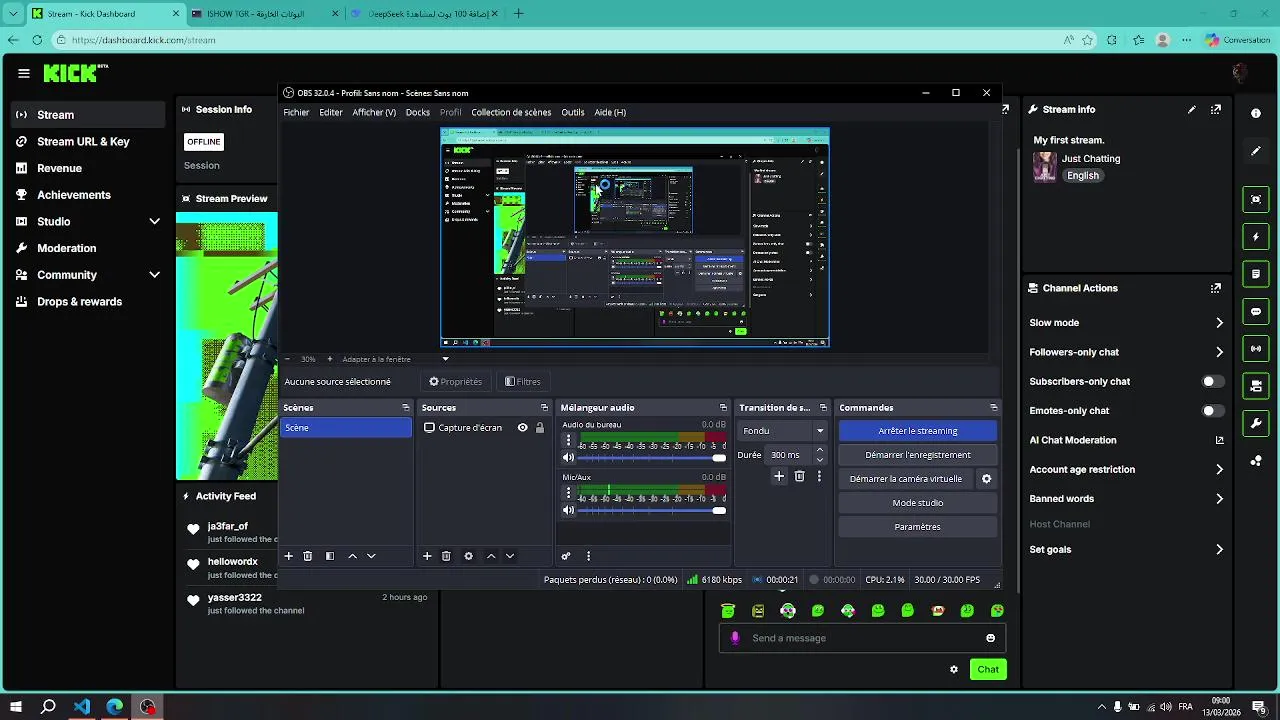The width and height of the screenshot is (1280, 720).
Task: Open the Fondu transition dropdown
Action: [x=783, y=431]
